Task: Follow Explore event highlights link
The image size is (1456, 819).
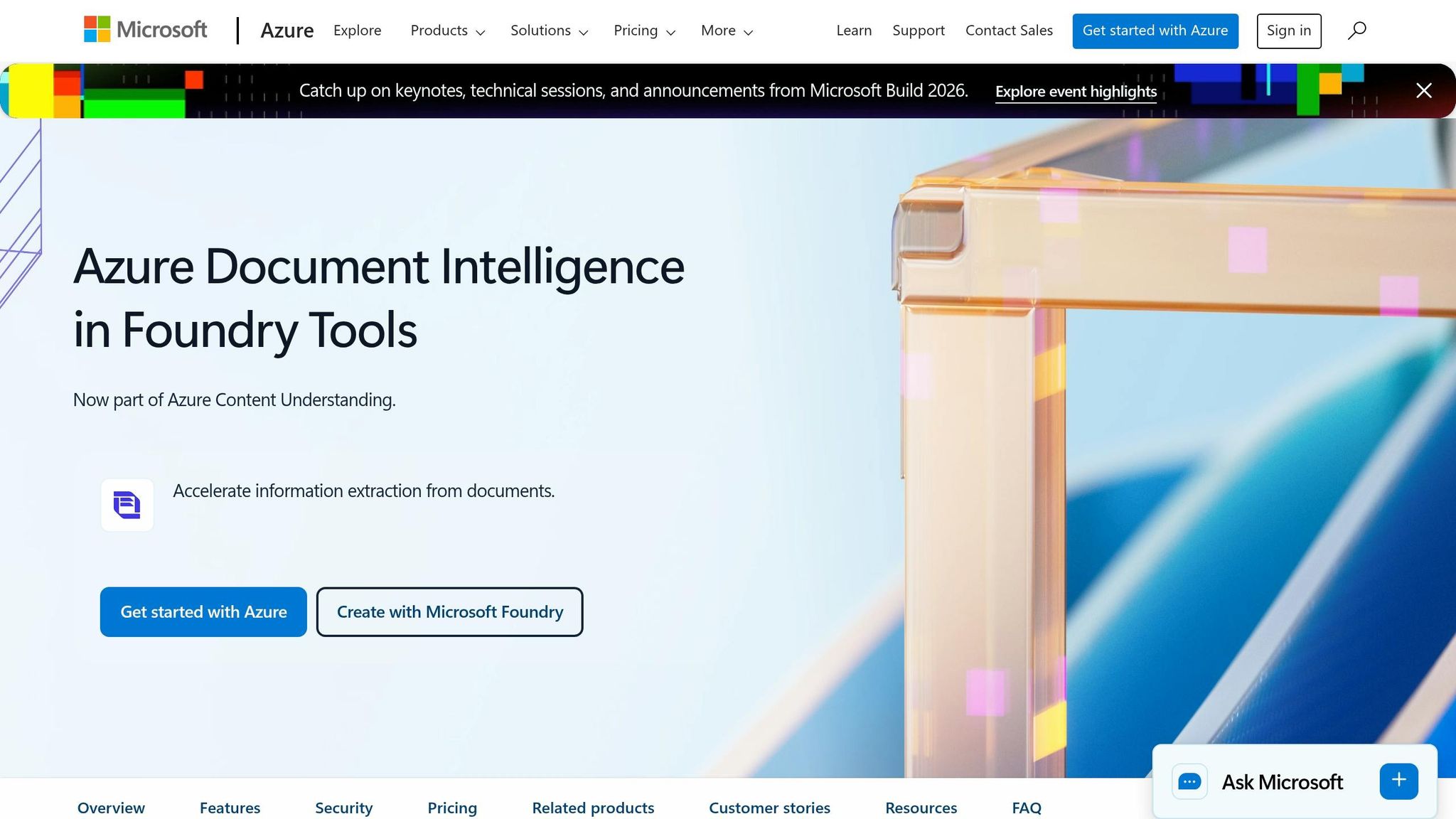Action: 1076,92
